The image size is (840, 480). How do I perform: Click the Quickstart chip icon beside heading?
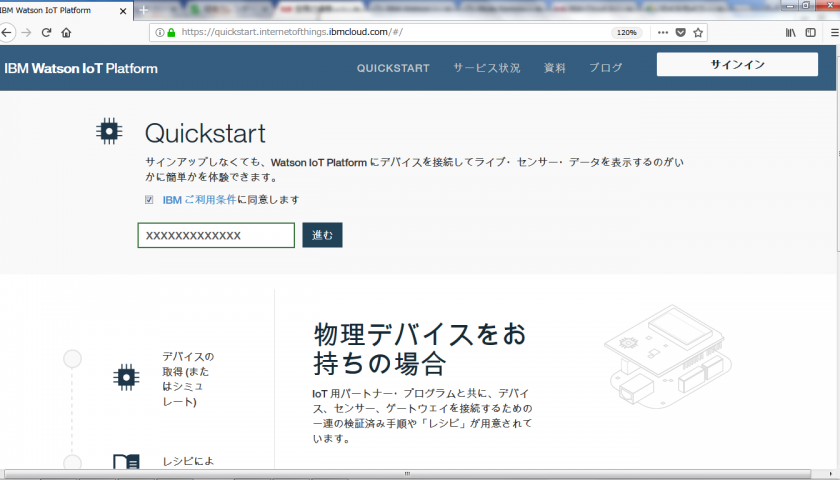pos(109,131)
